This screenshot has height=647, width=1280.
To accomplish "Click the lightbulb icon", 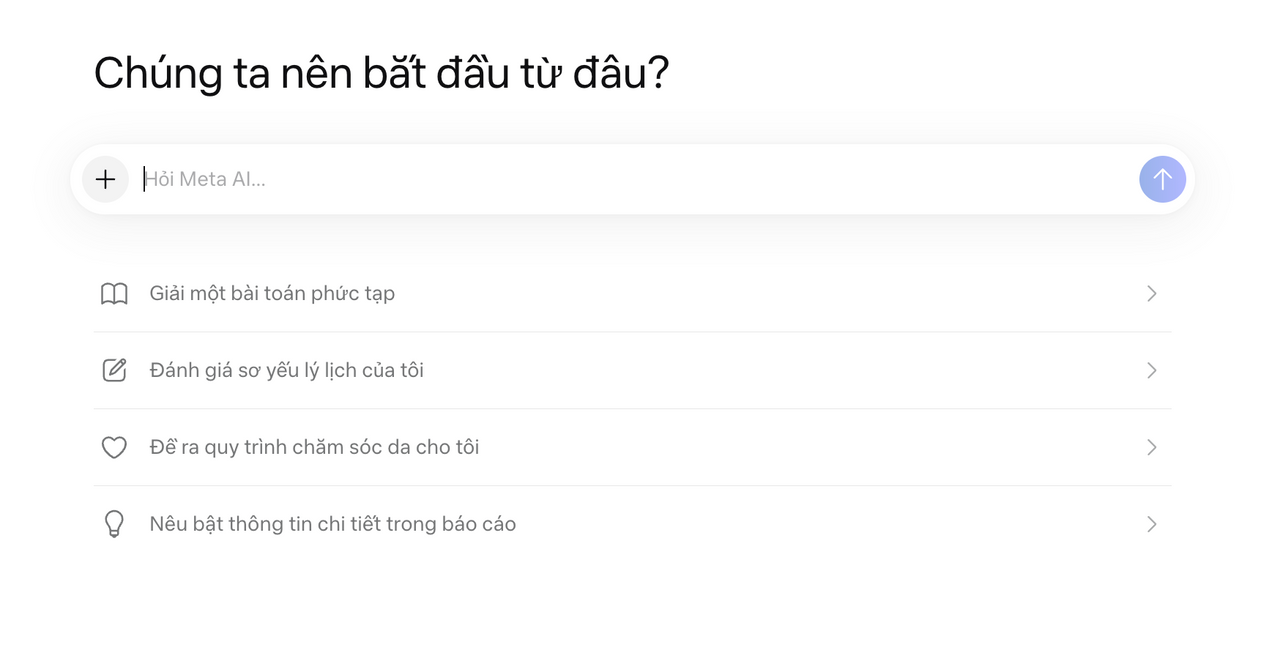I will tap(114, 524).
